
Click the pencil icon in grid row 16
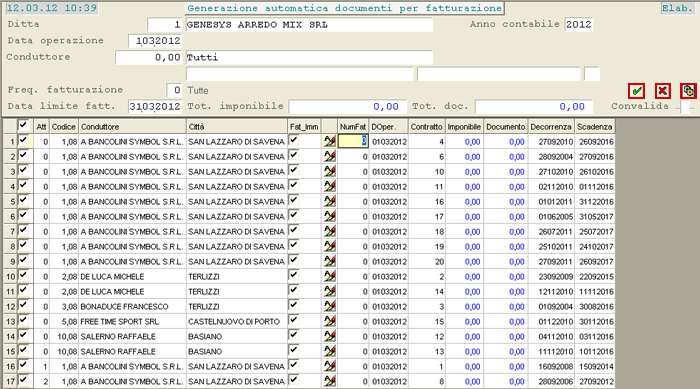tap(329, 366)
